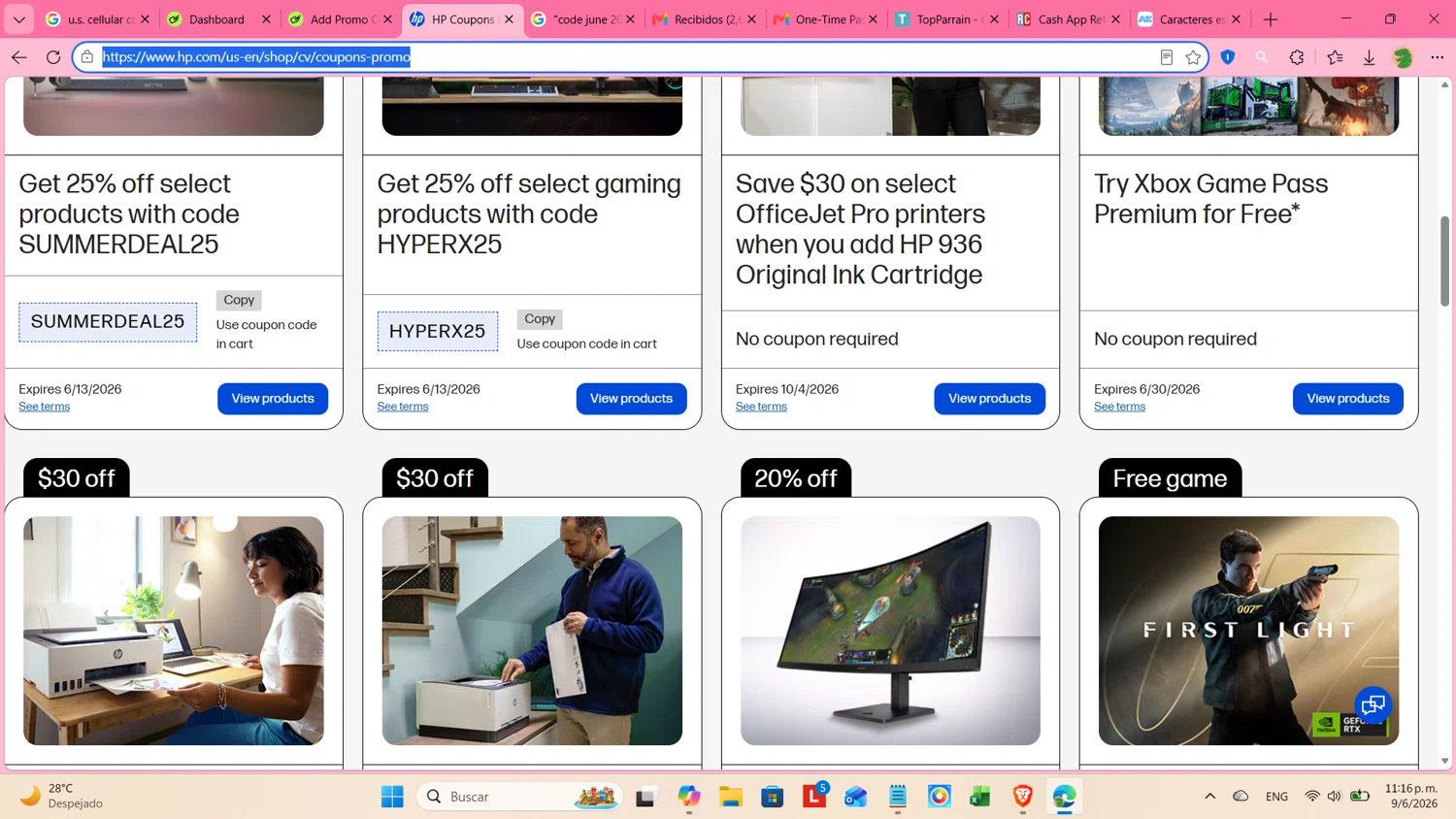The width and height of the screenshot is (1456, 819).
Task: Open the Windows Start menu
Action: [392, 797]
